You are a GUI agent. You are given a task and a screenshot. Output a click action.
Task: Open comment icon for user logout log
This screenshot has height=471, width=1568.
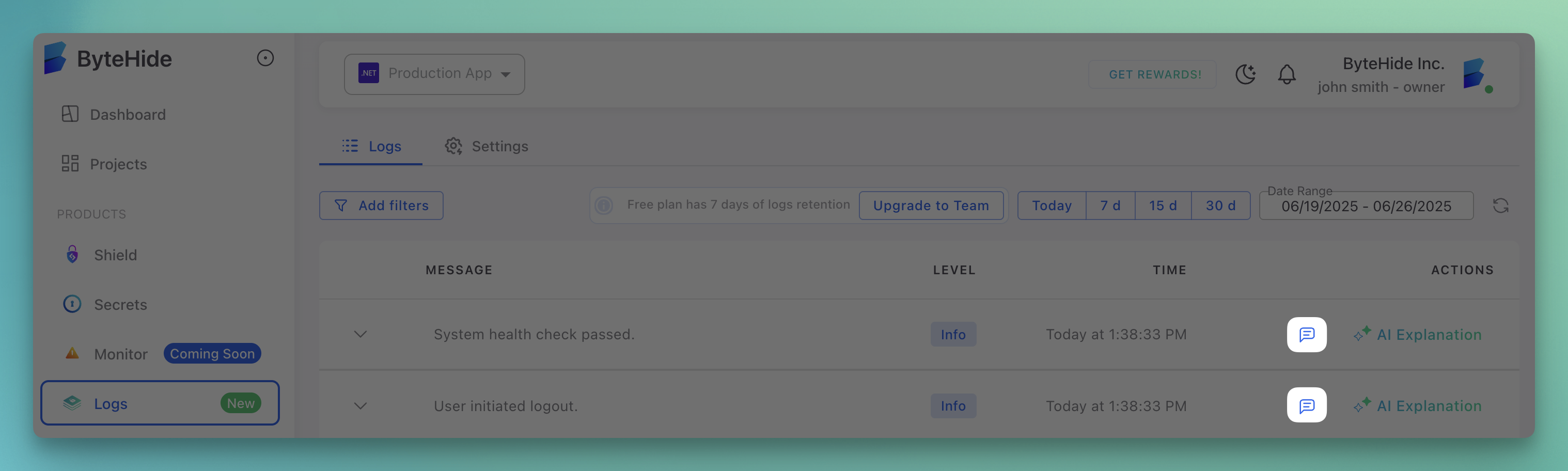(x=1306, y=405)
